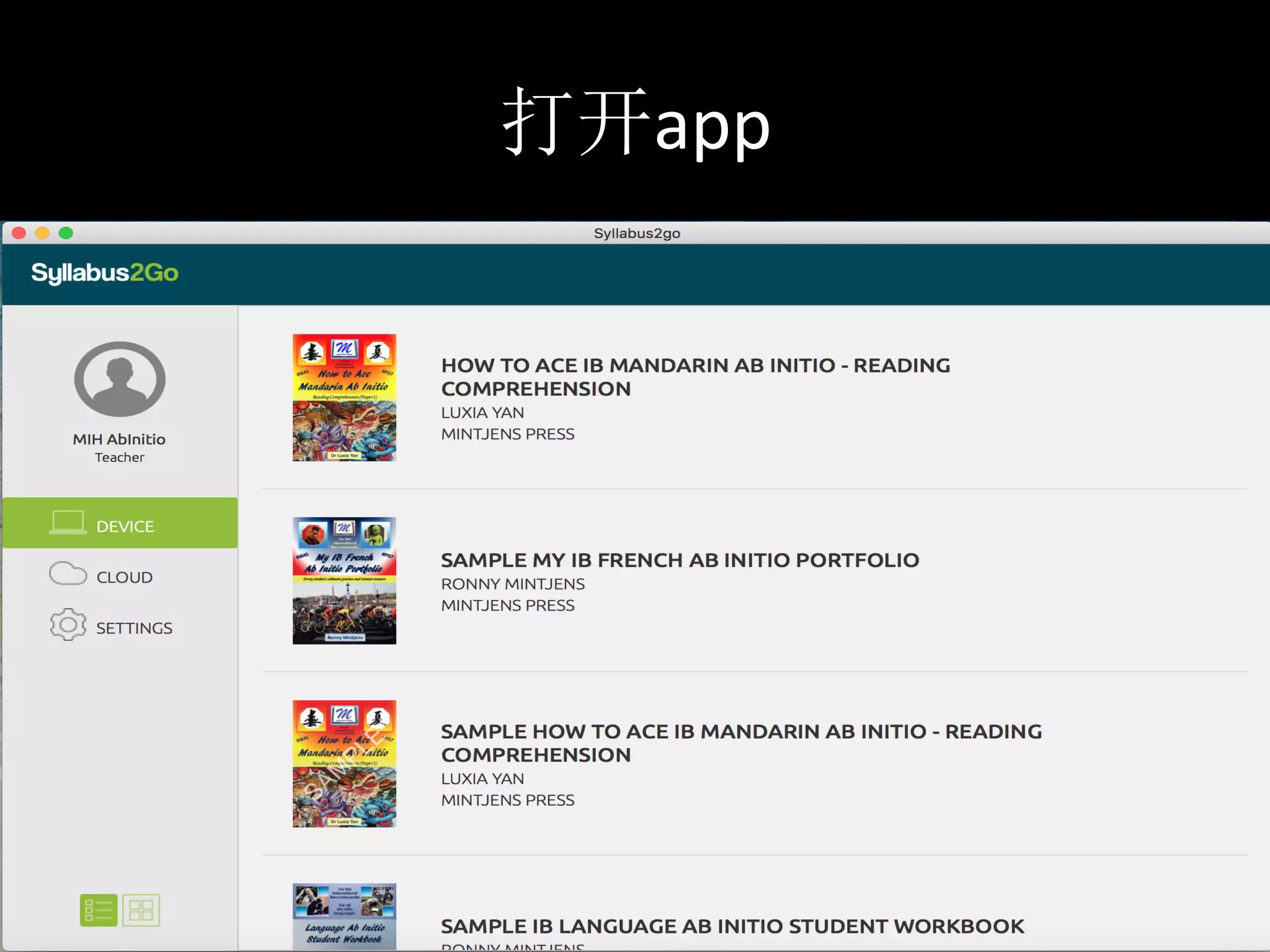Click the Cloud icon in sidebar
The width and height of the screenshot is (1270, 952).
[x=68, y=574]
